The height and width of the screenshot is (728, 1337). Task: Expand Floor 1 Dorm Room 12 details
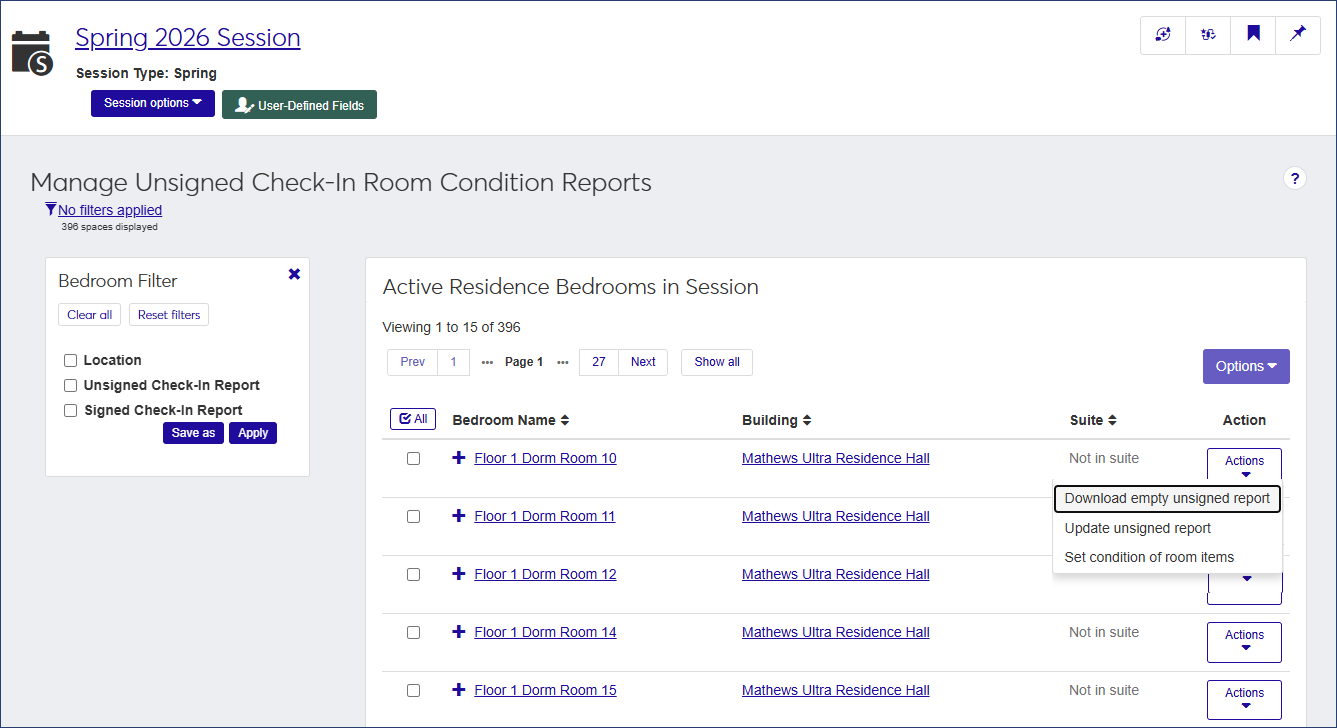pyautogui.click(x=458, y=574)
